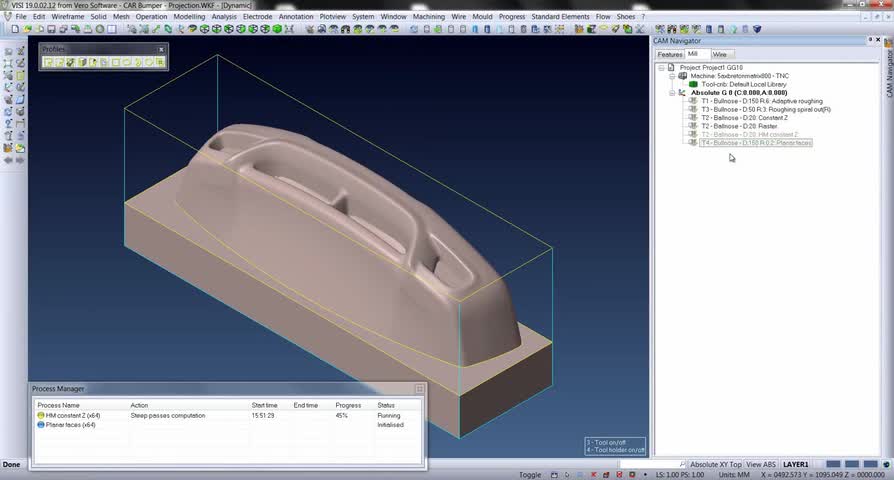The width and height of the screenshot is (894, 480).
Task: Open the Machining menu
Action: pos(429,17)
